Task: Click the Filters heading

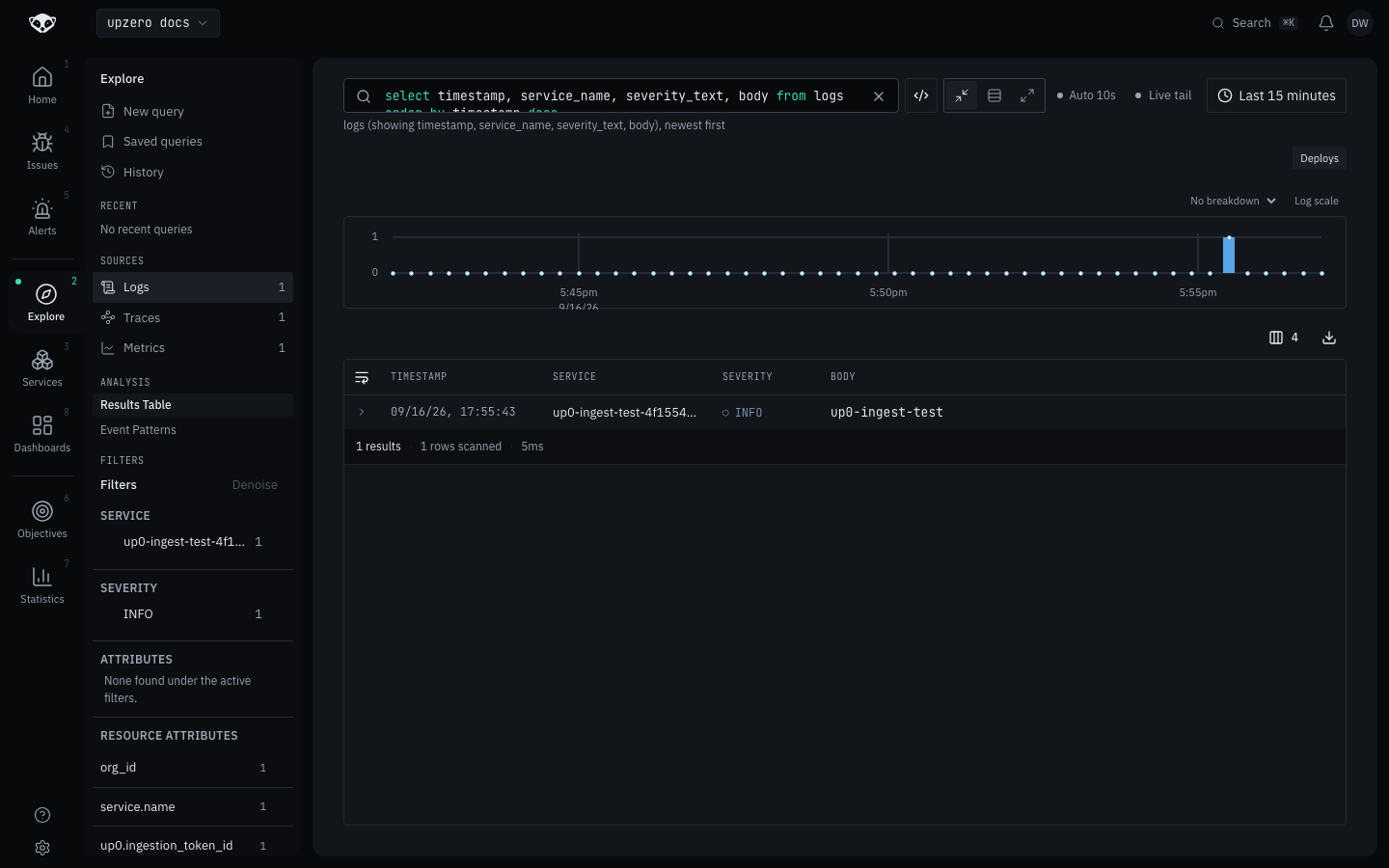Action: (119, 485)
